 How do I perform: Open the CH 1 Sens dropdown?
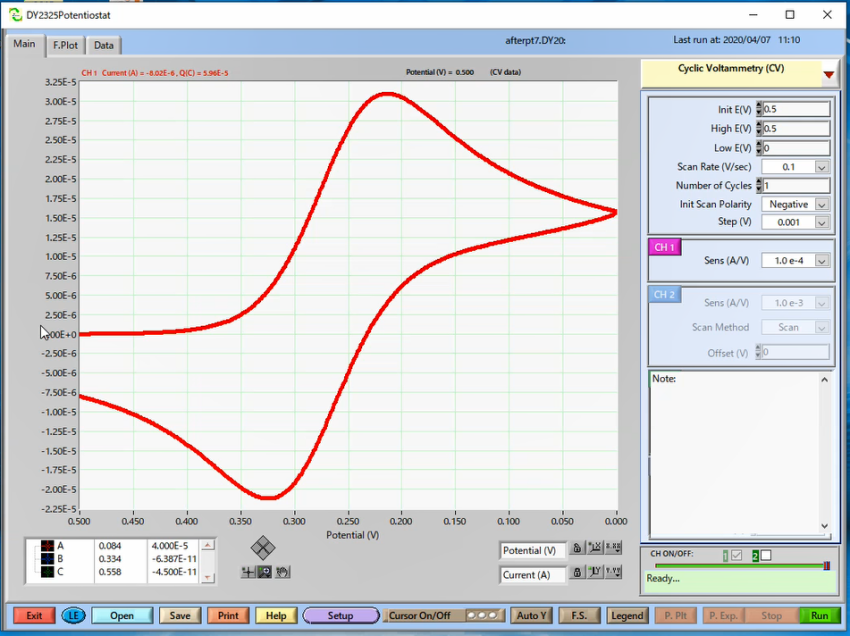click(821, 260)
